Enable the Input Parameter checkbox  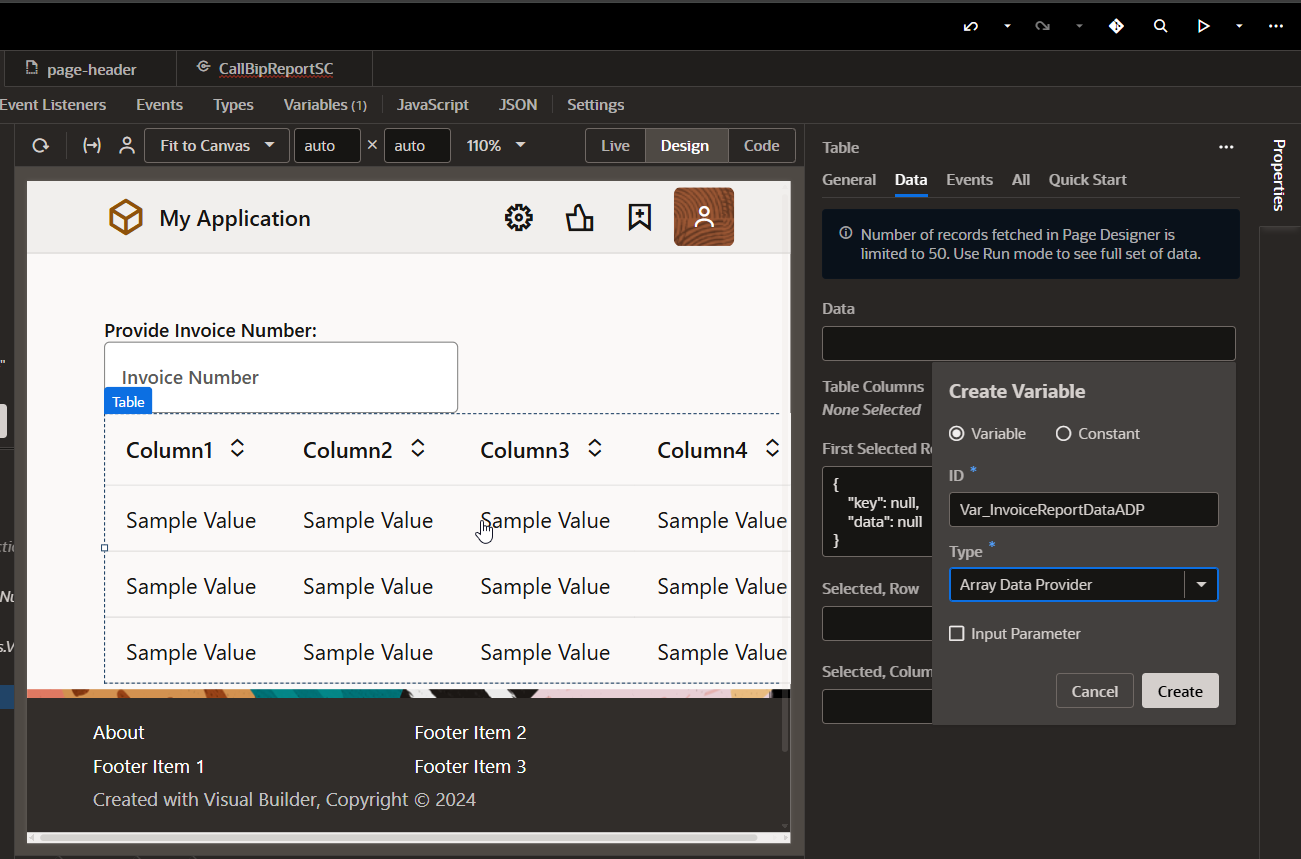[x=957, y=633]
